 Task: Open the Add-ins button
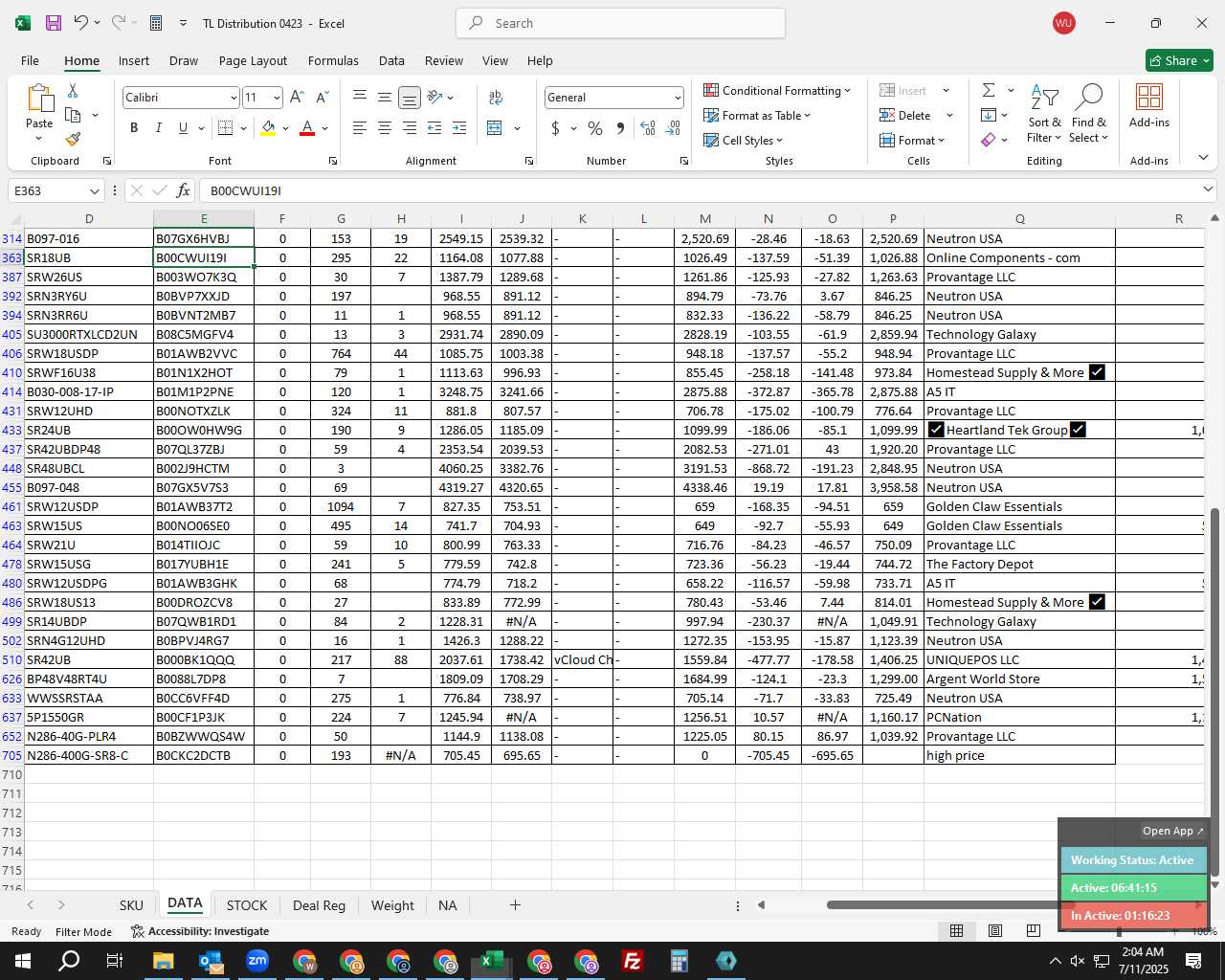[x=1149, y=105]
